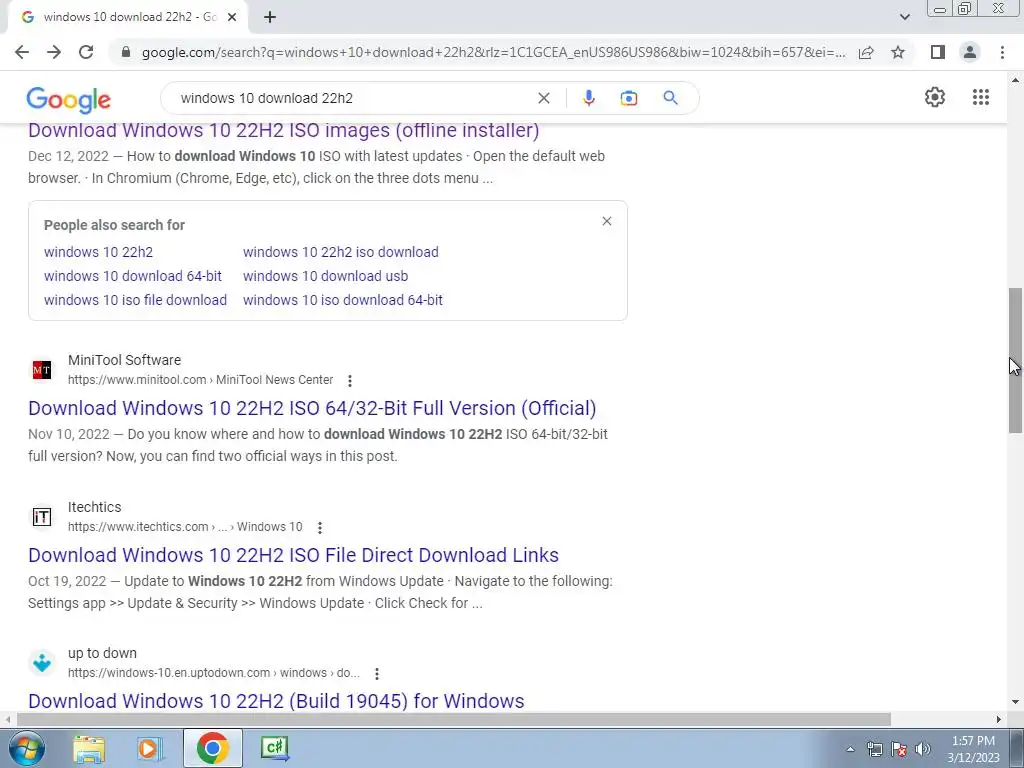Search for windows 10 download 64-bit

(133, 276)
